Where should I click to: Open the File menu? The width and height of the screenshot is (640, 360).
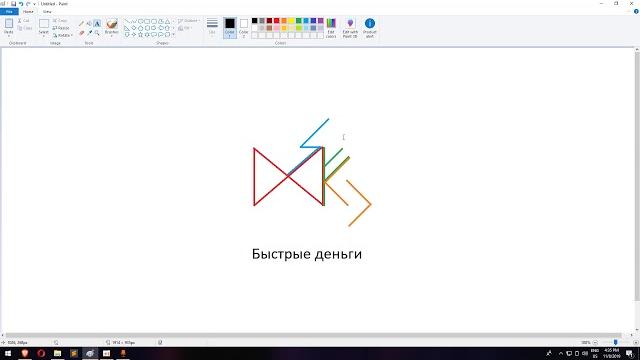coord(9,11)
